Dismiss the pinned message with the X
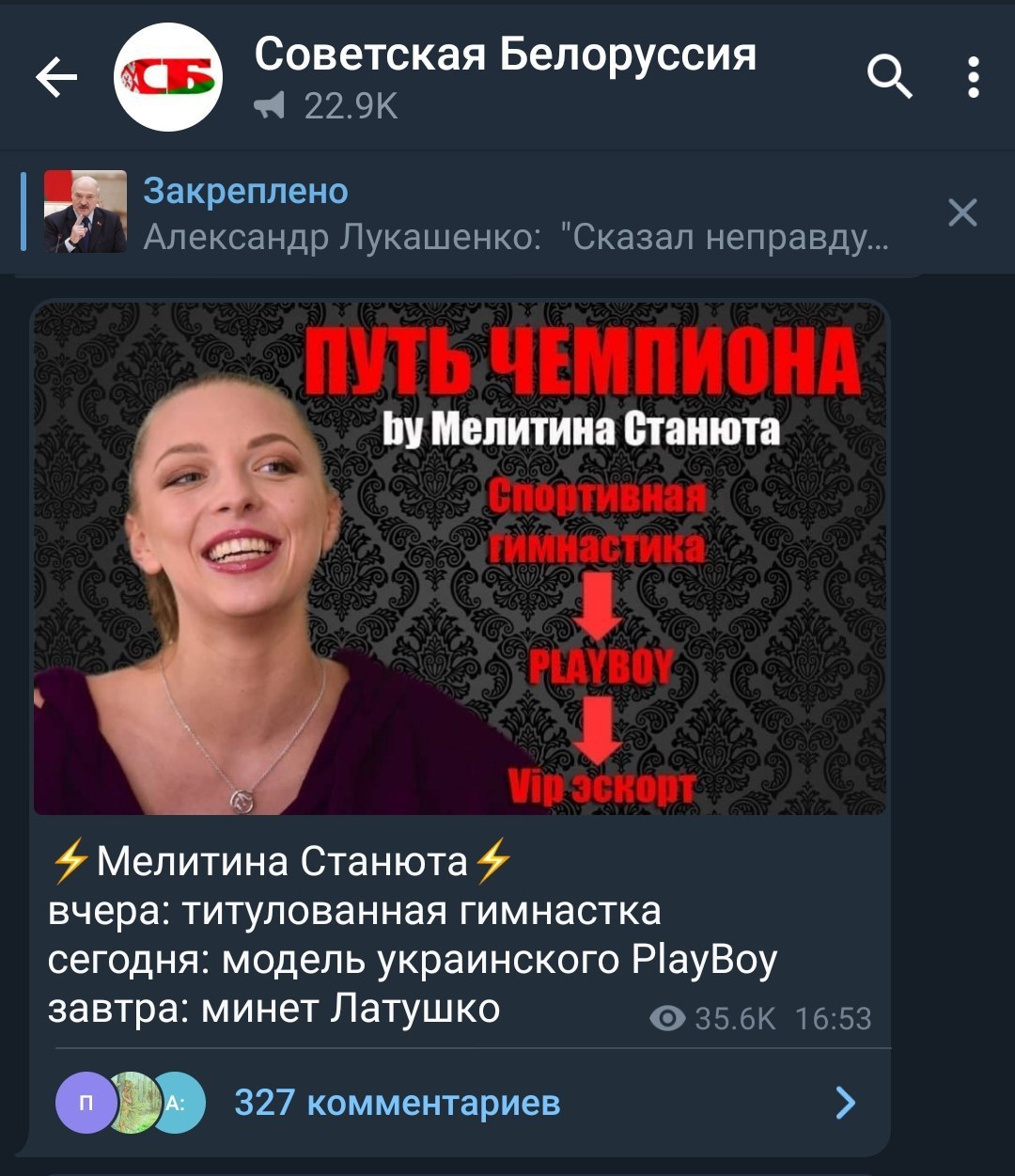The image size is (1015, 1176). click(x=962, y=212)
